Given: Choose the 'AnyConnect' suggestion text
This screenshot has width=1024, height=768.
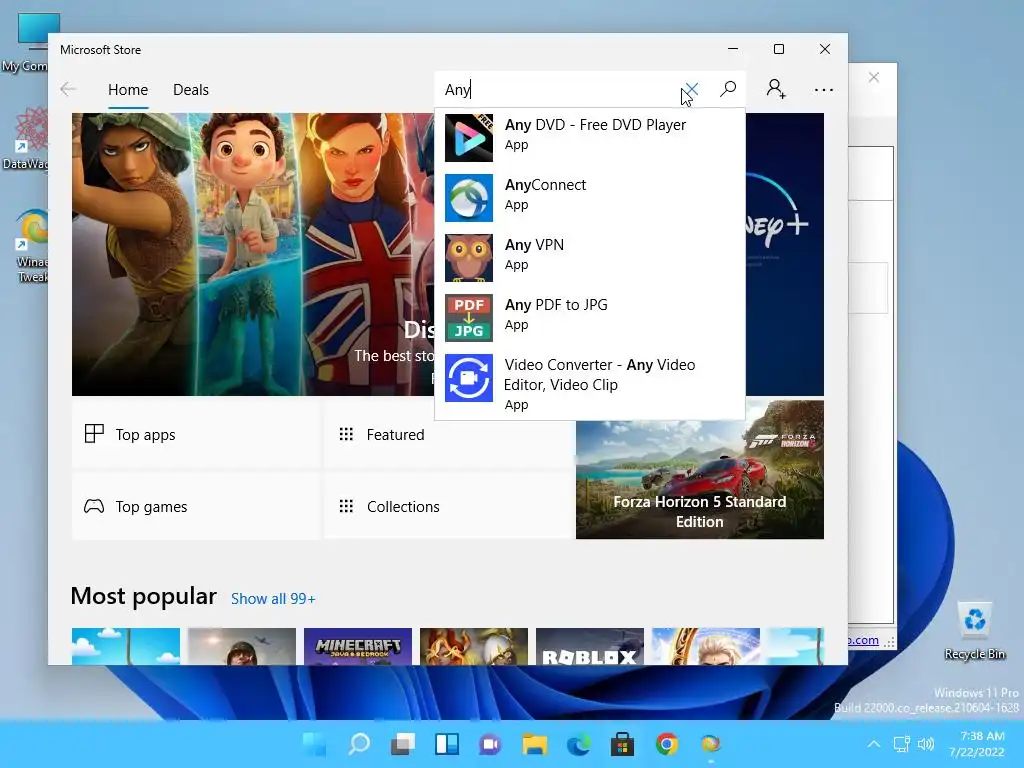Looking at the screenshot, I should tap(545, 185).
